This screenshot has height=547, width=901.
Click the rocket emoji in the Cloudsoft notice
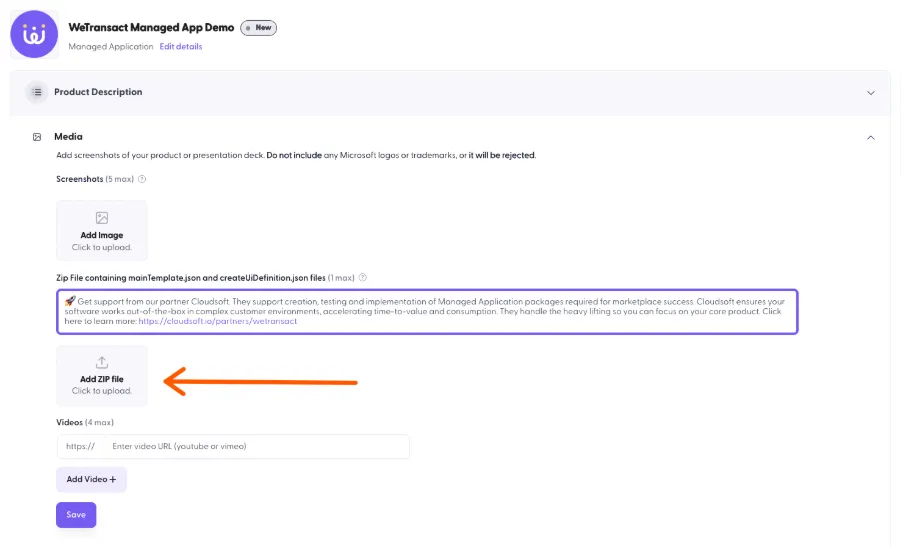[70, 301]
